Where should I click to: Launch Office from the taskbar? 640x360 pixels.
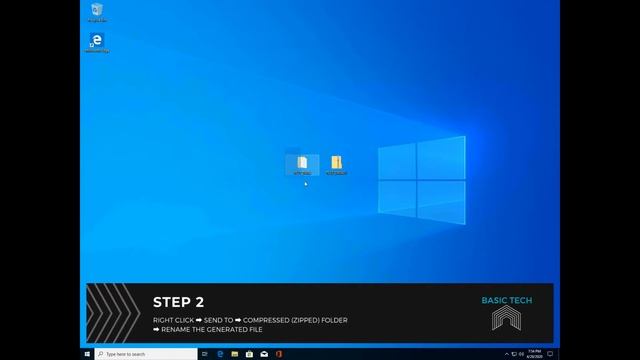click(x=279, y=354)
